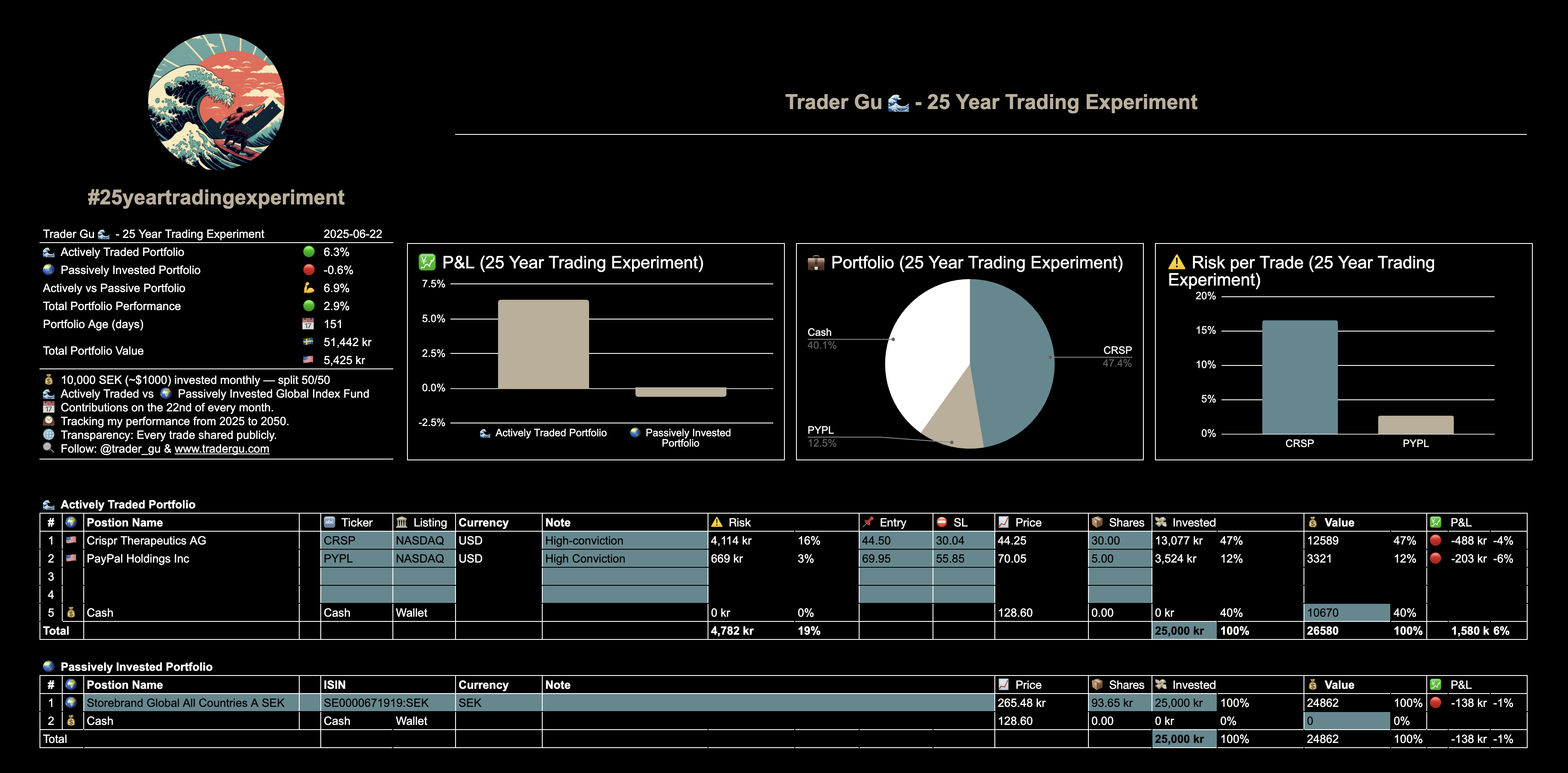Click the 4,114 kr risk value
Image resolution: width=1568 pixels, height=773 pixels.
[x=731, y=541]
